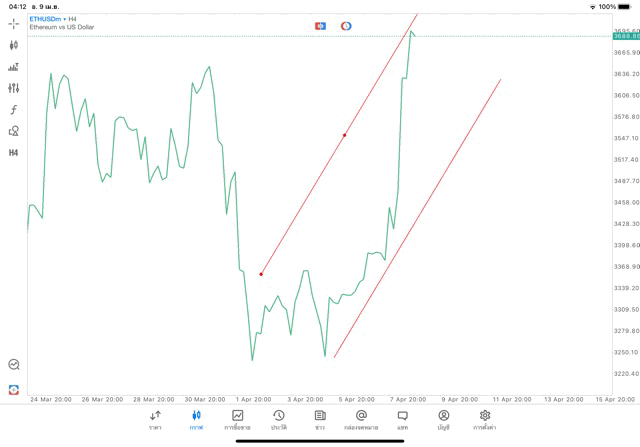This screenshot has height=447, width=640.
Task: Open chart type candlestick selector
Action: (14, 45)
